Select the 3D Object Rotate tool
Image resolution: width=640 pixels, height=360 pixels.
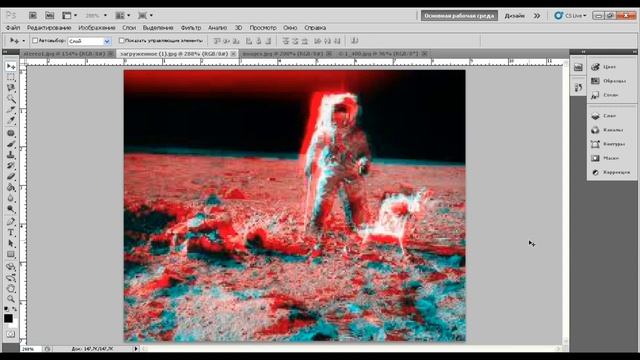11,267
